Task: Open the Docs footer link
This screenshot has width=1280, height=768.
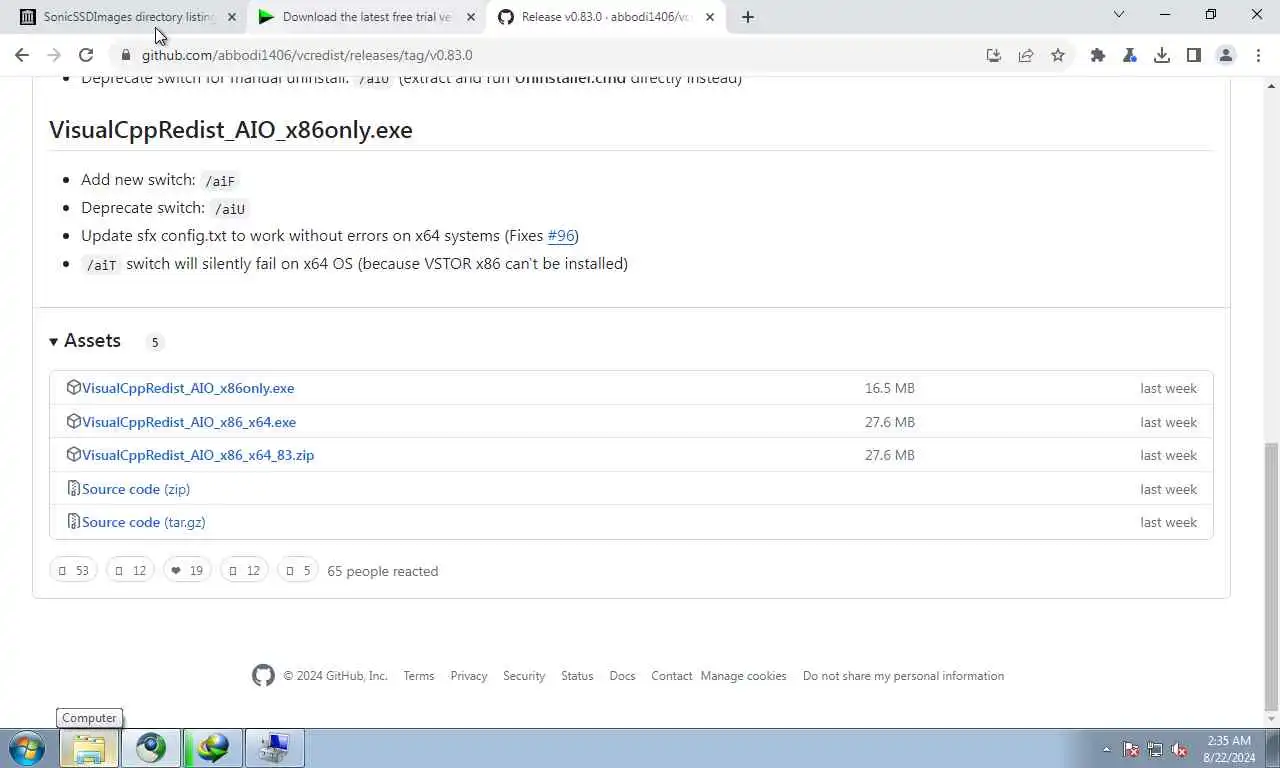Action: (x=622, y=676)
